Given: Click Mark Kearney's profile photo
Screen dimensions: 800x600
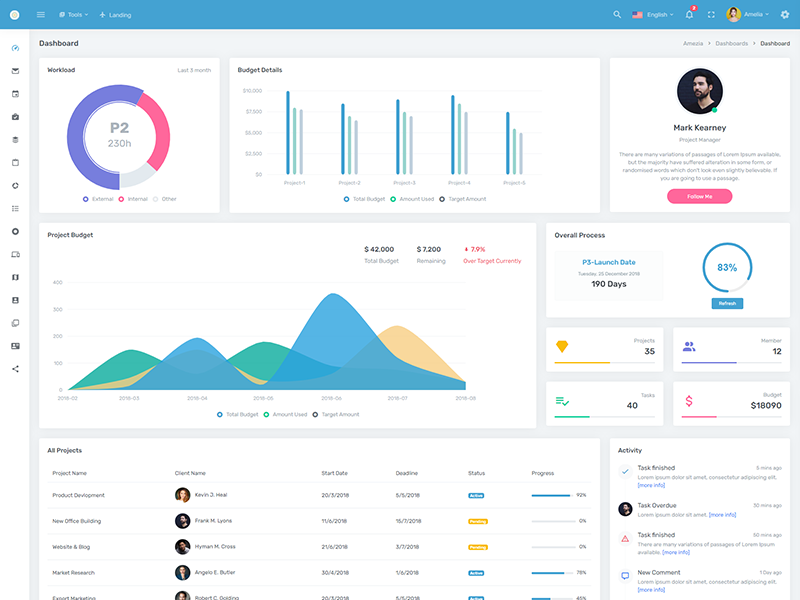Looking at the screenshot, I should [x=699, y=91].
